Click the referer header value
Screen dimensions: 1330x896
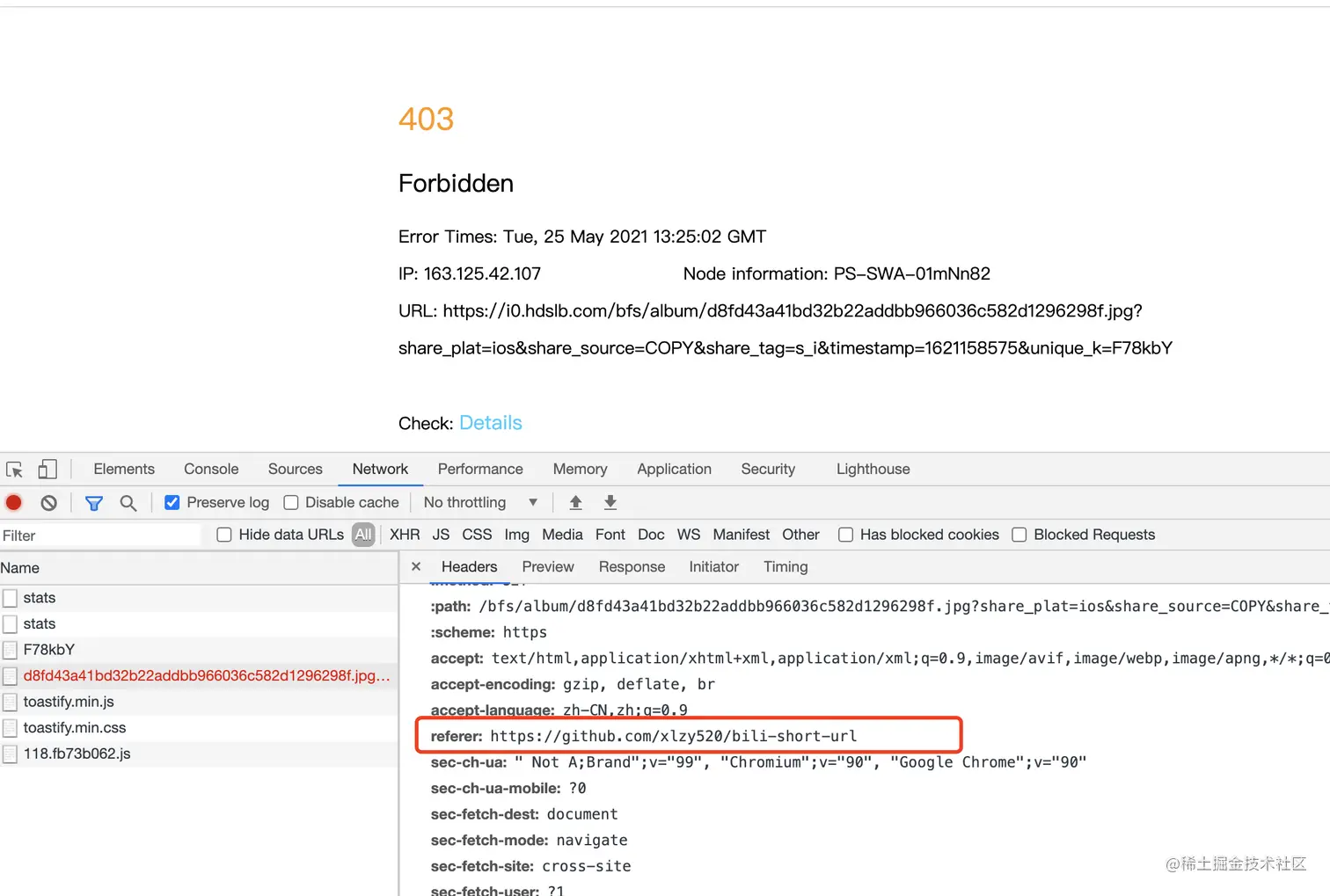point(674,736)
